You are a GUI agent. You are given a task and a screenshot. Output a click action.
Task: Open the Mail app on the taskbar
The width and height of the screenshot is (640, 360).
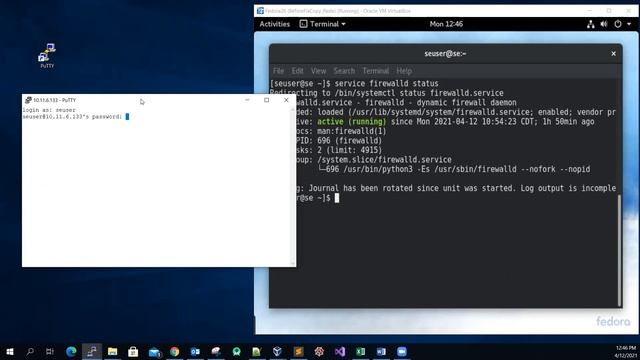click(x=154, y=352)
